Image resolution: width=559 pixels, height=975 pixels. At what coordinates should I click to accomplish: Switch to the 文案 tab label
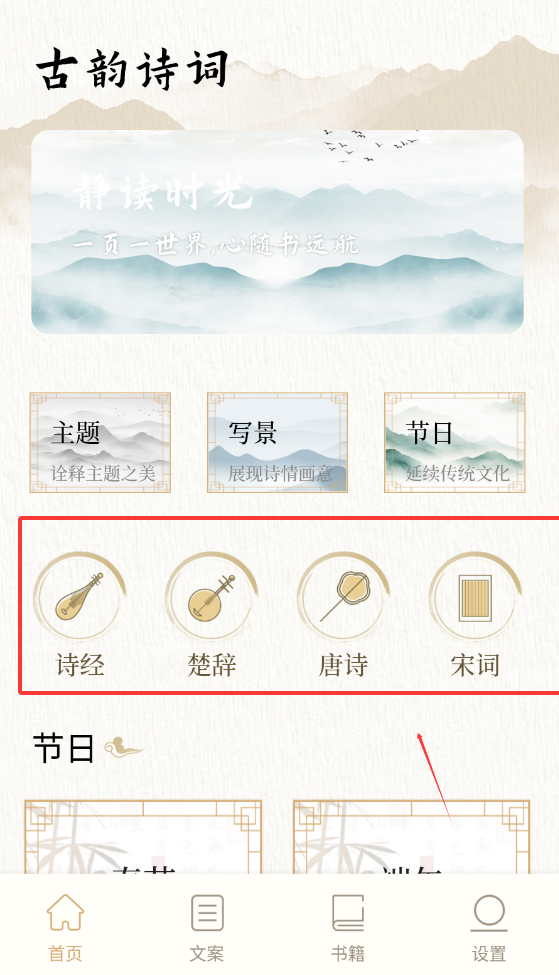pyautogui.click(x=206, y=953)
